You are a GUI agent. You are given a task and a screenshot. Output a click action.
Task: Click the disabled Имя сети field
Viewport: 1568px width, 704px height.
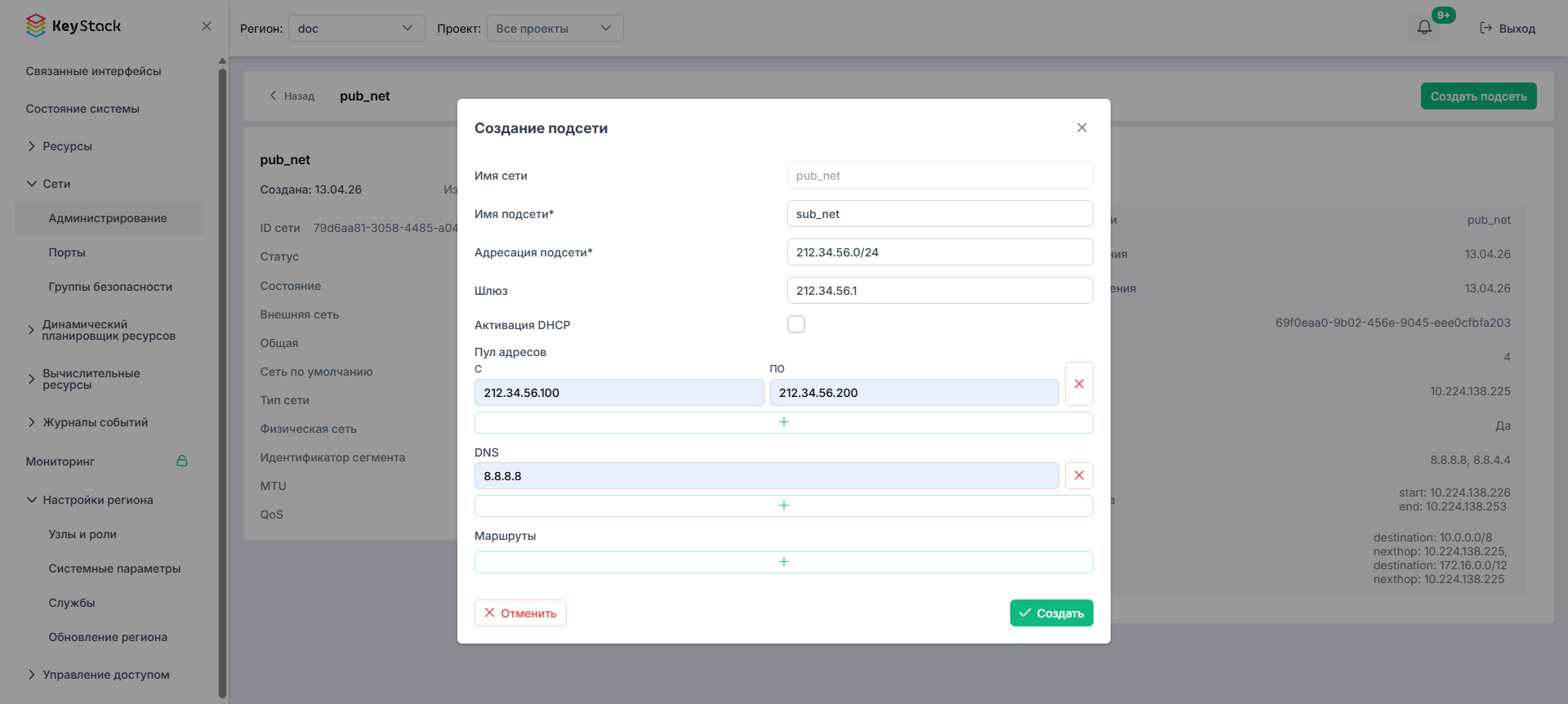tap(940, 176)
